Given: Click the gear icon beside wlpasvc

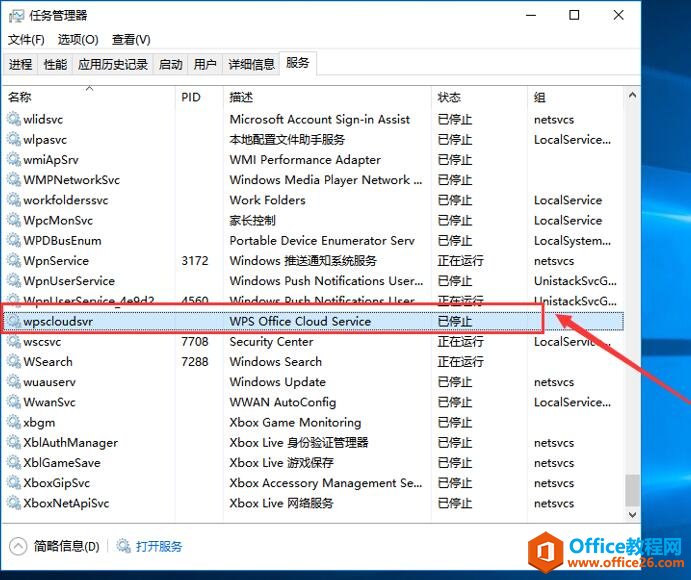Looking at the screenshot, I should tap(14, 139).
